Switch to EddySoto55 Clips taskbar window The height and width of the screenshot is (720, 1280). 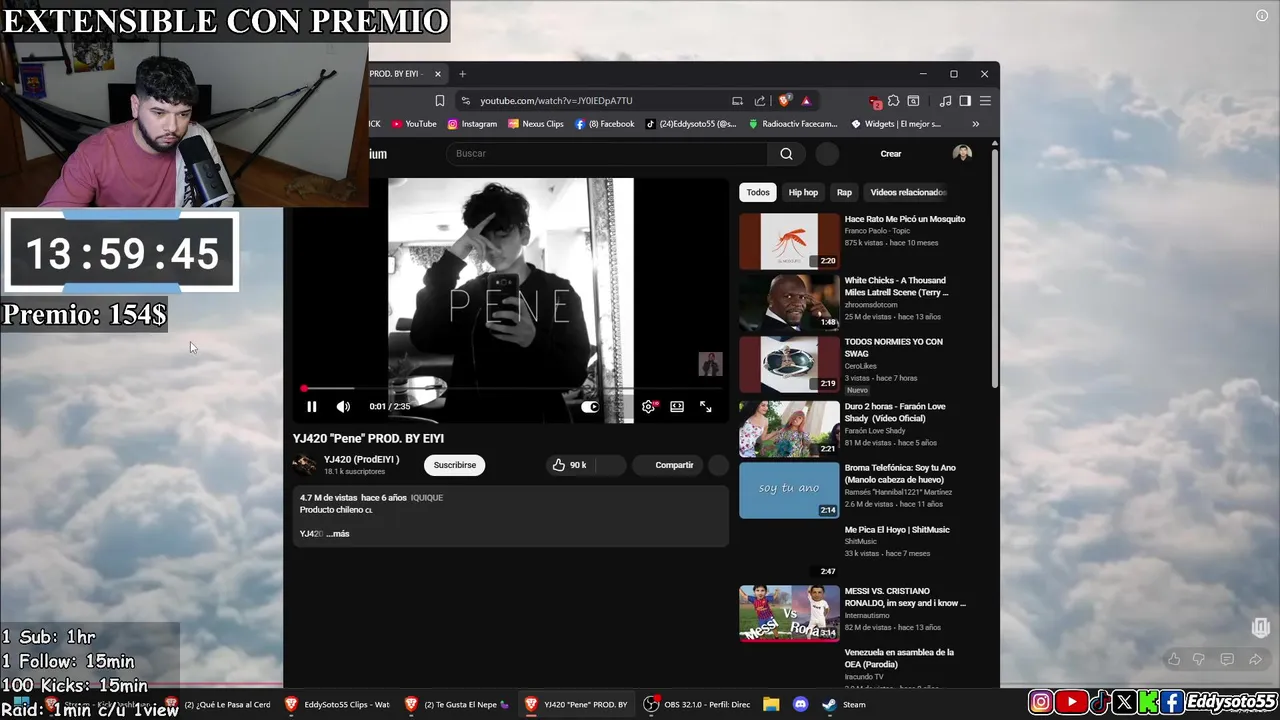(337, 704)
